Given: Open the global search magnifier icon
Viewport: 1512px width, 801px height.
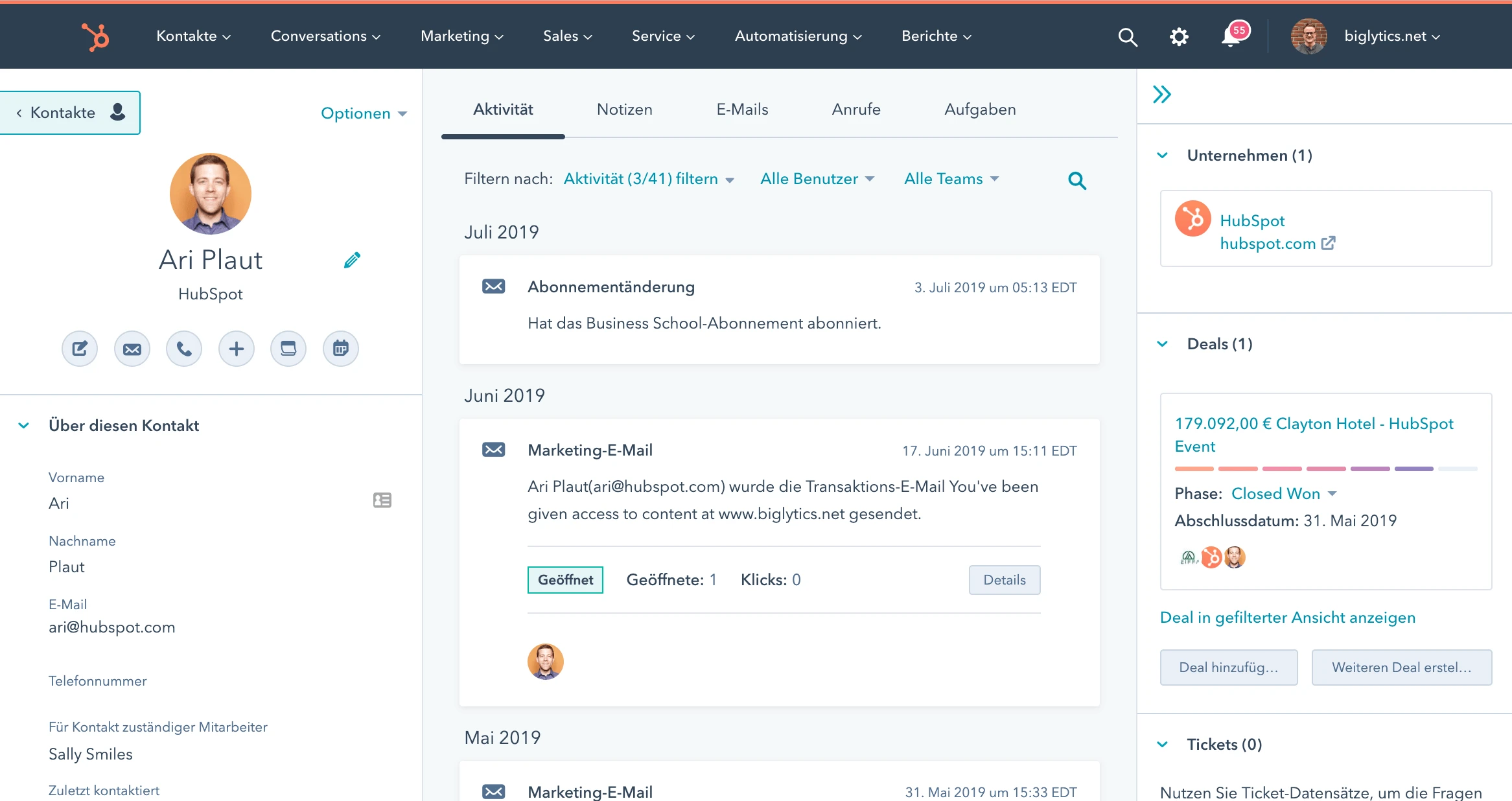Looking at the screenshot, I should (x=1128, y=37).
